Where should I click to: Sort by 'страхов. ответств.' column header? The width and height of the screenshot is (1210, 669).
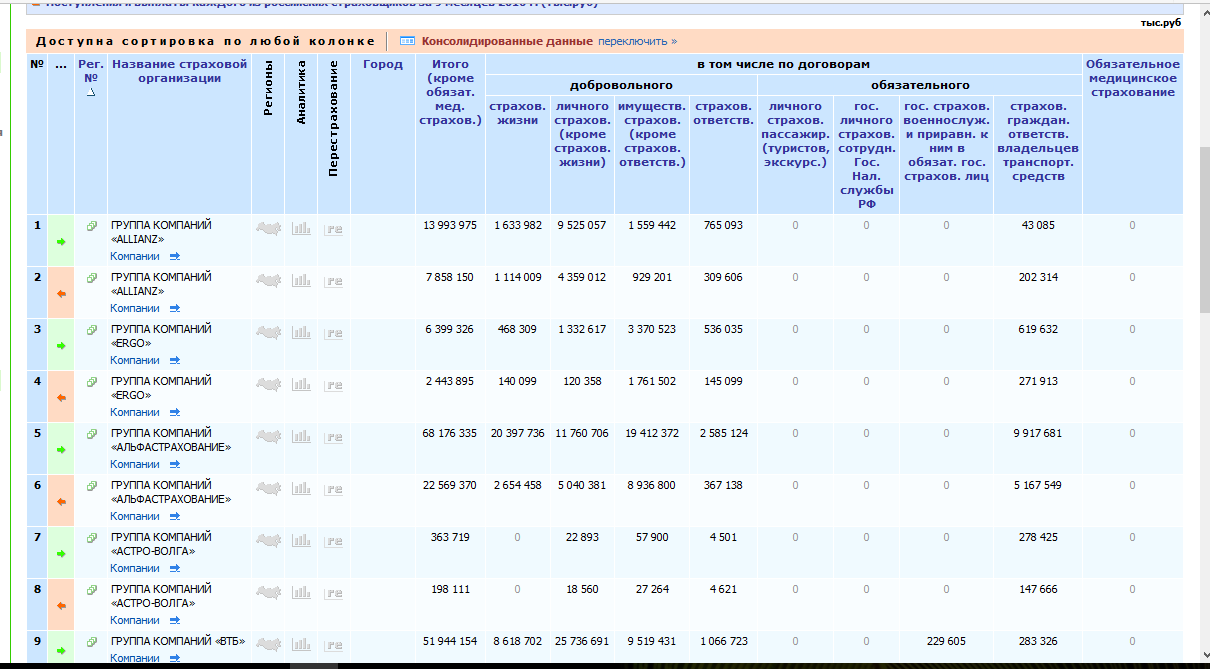724,113
